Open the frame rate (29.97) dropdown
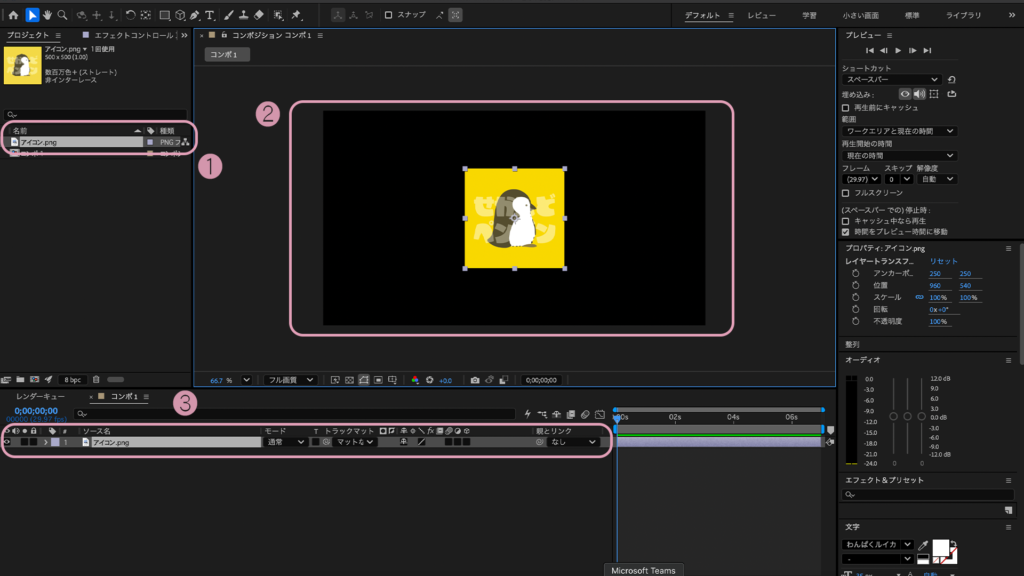The width and height of the screenshot is (1024, 576). pos(861,179)
